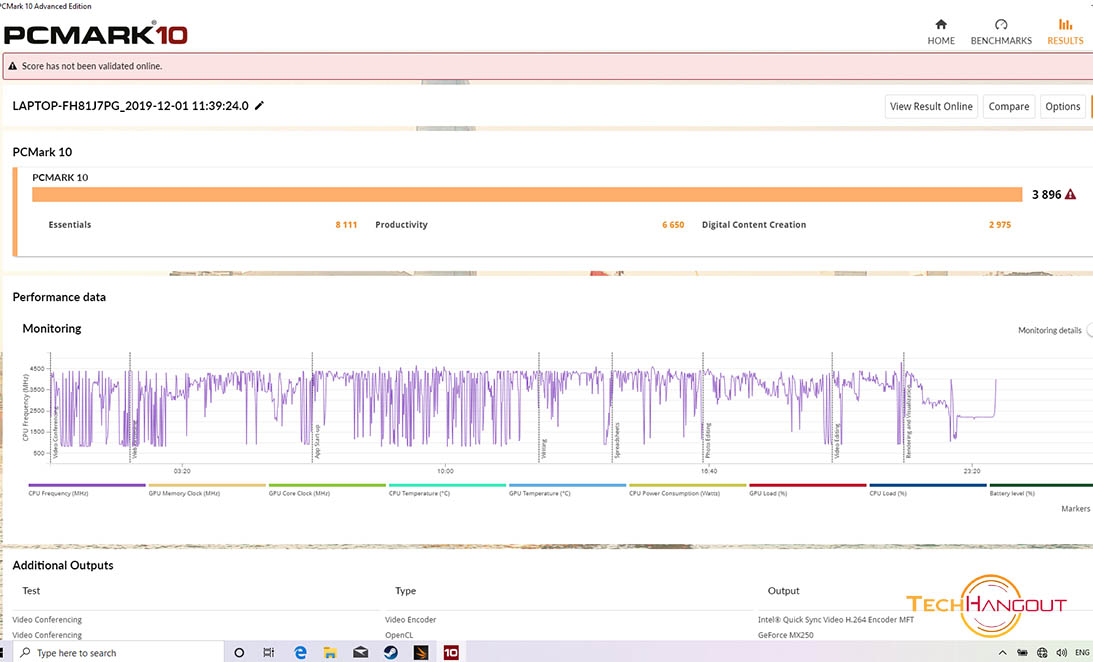Click the App Start-up marker in chart
1093x662 pixels.
(316, 441)
